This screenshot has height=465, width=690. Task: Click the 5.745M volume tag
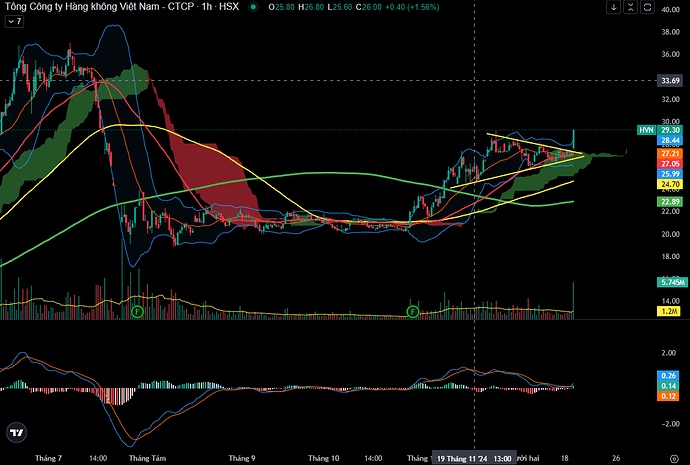point(672,282)
